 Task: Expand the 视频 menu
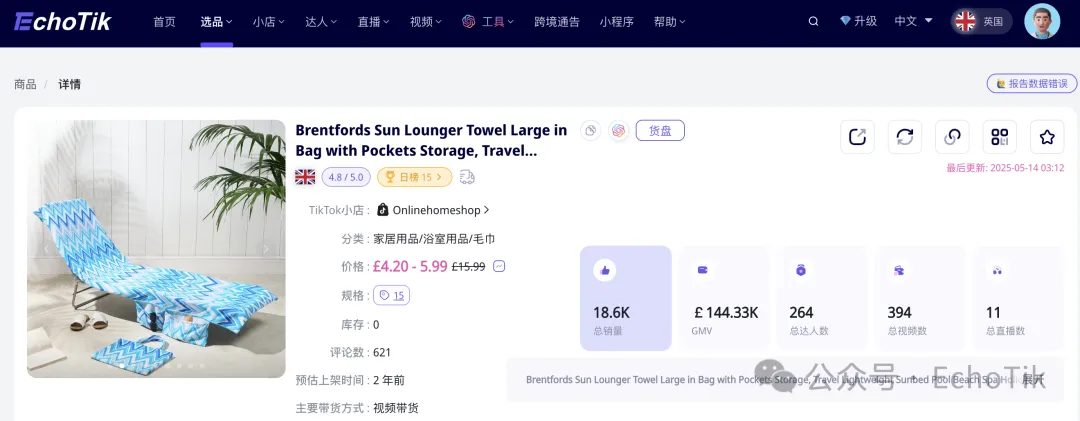tap(426, 21)
